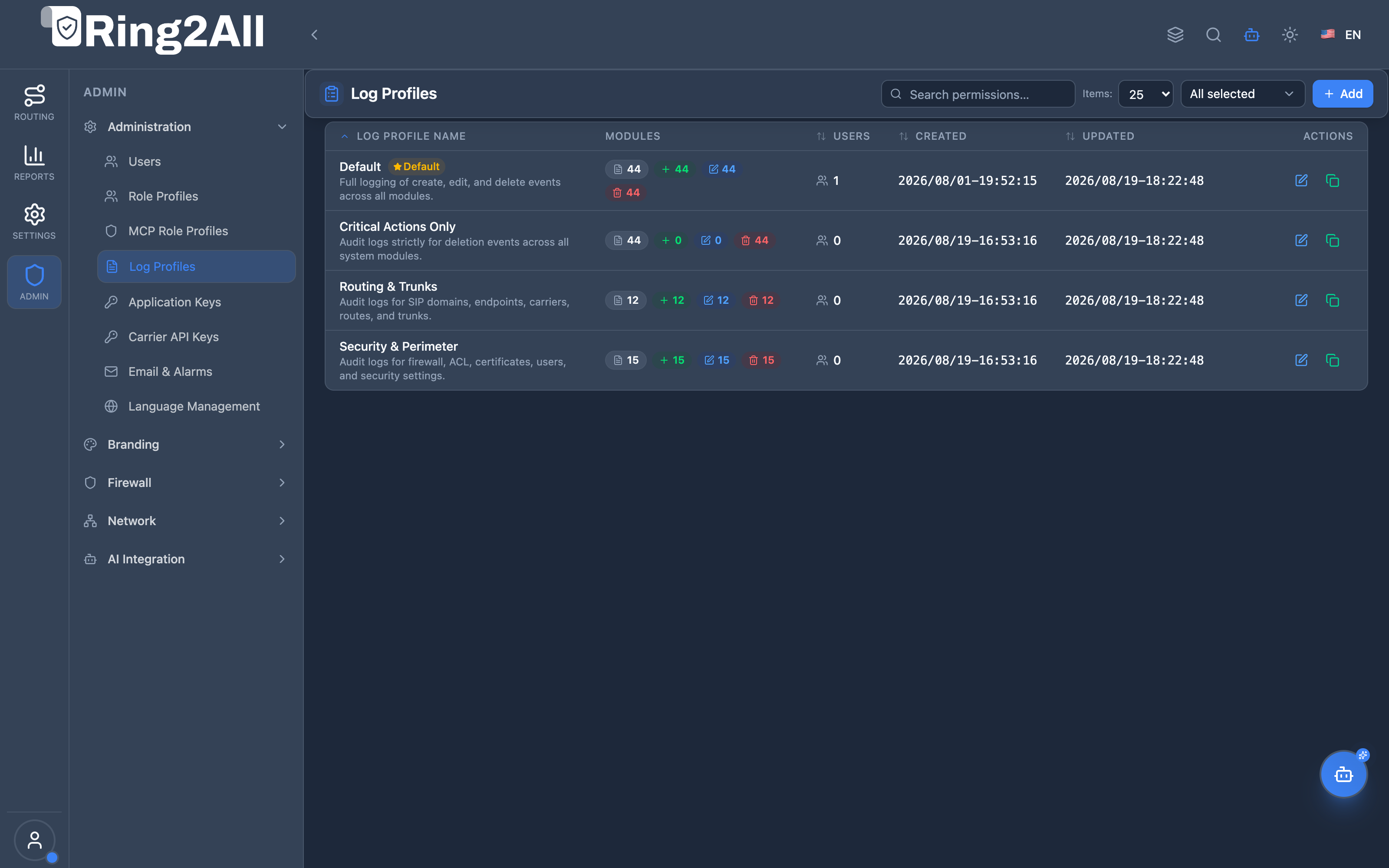Open the Routing section in left rail
The width and height of the screenshot is (1389, 868).
[34, 103]
